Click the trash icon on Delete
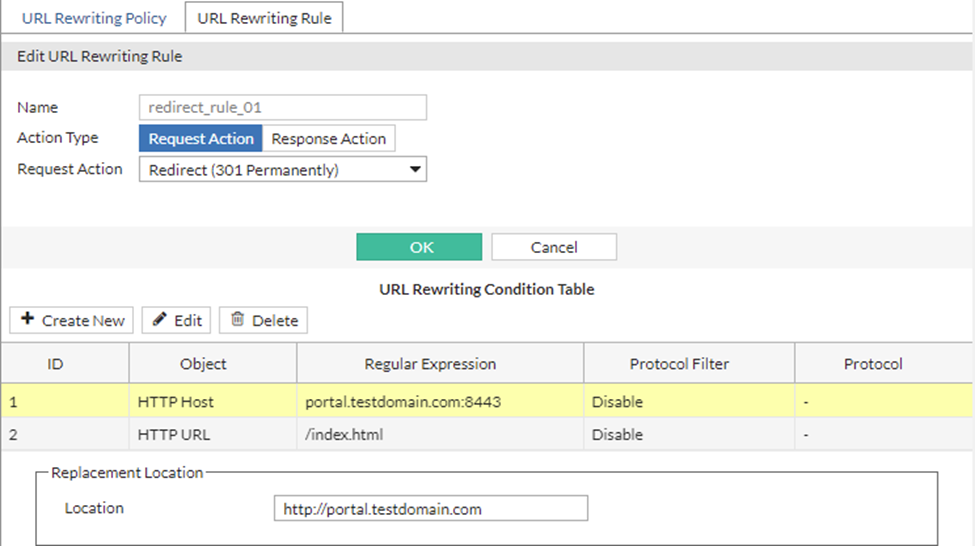The width and height of the screenshot is (975, 546). coord(237,320)
